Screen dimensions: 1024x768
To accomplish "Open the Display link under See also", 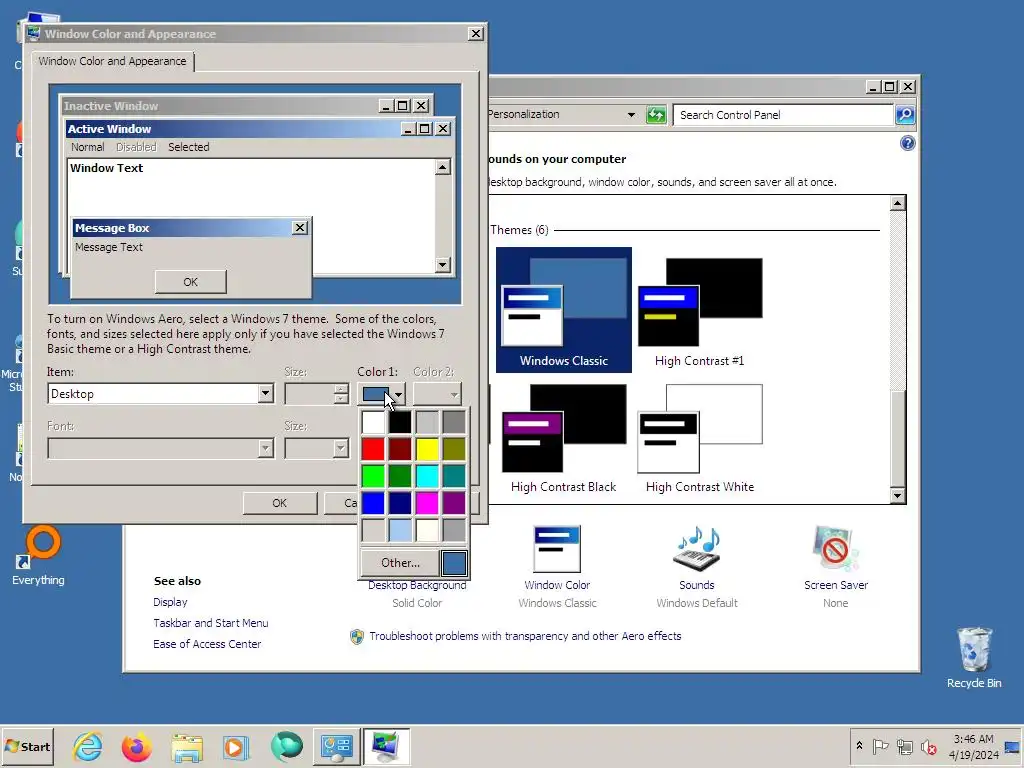I will click(x=170, y=602).
